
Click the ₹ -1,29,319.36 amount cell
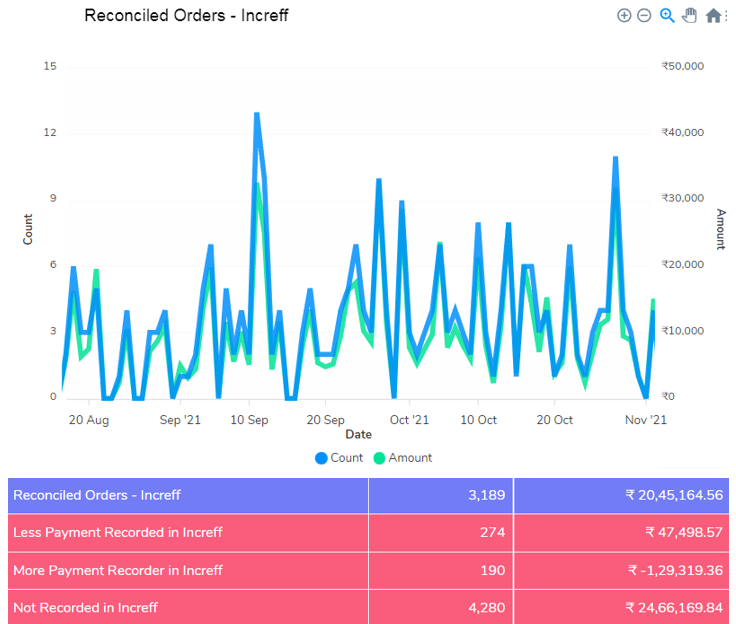pos(621,570)
